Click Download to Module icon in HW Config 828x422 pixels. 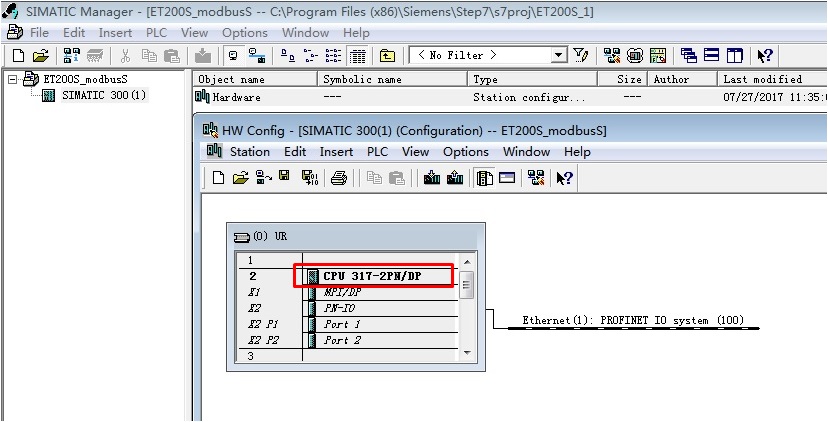432,178
